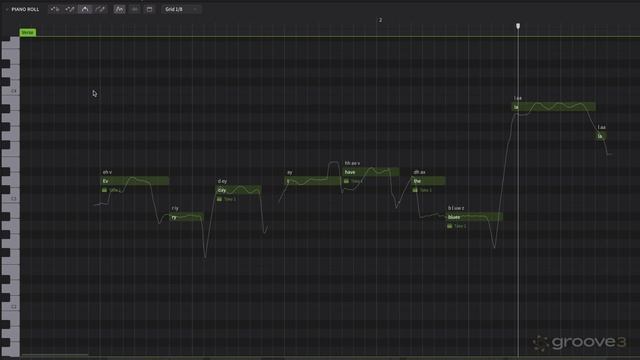Select the note with lyric 'day'

click(238, 190)
